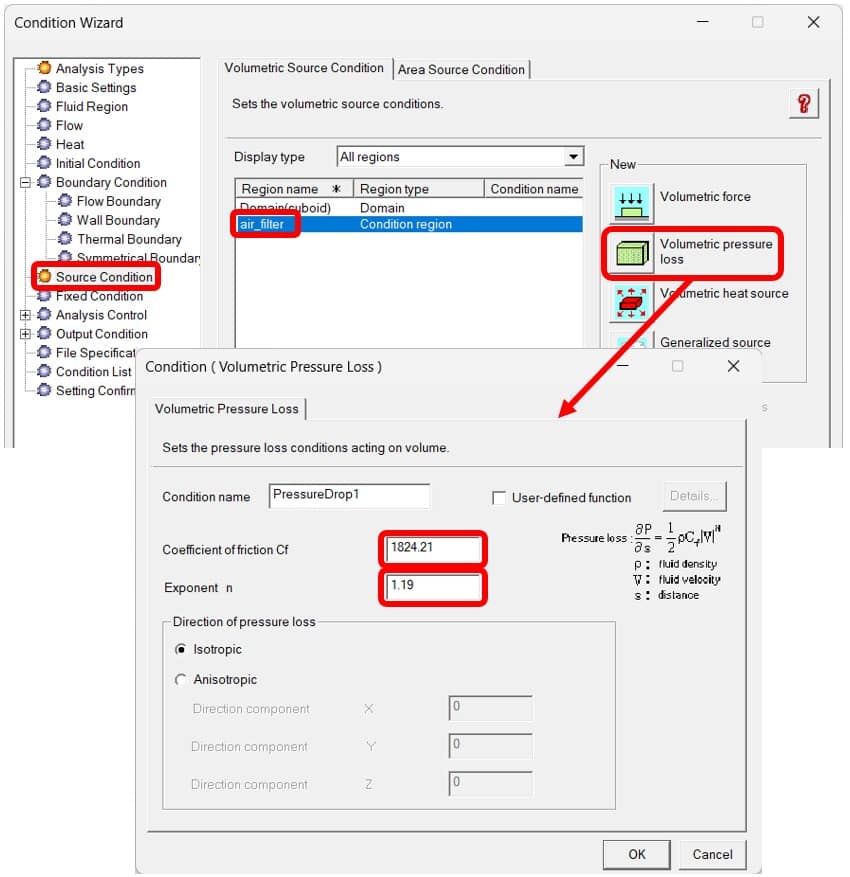Click the gear icon beside Boundary Condition
Screen dimensions: 850x877
click(44, 182)
